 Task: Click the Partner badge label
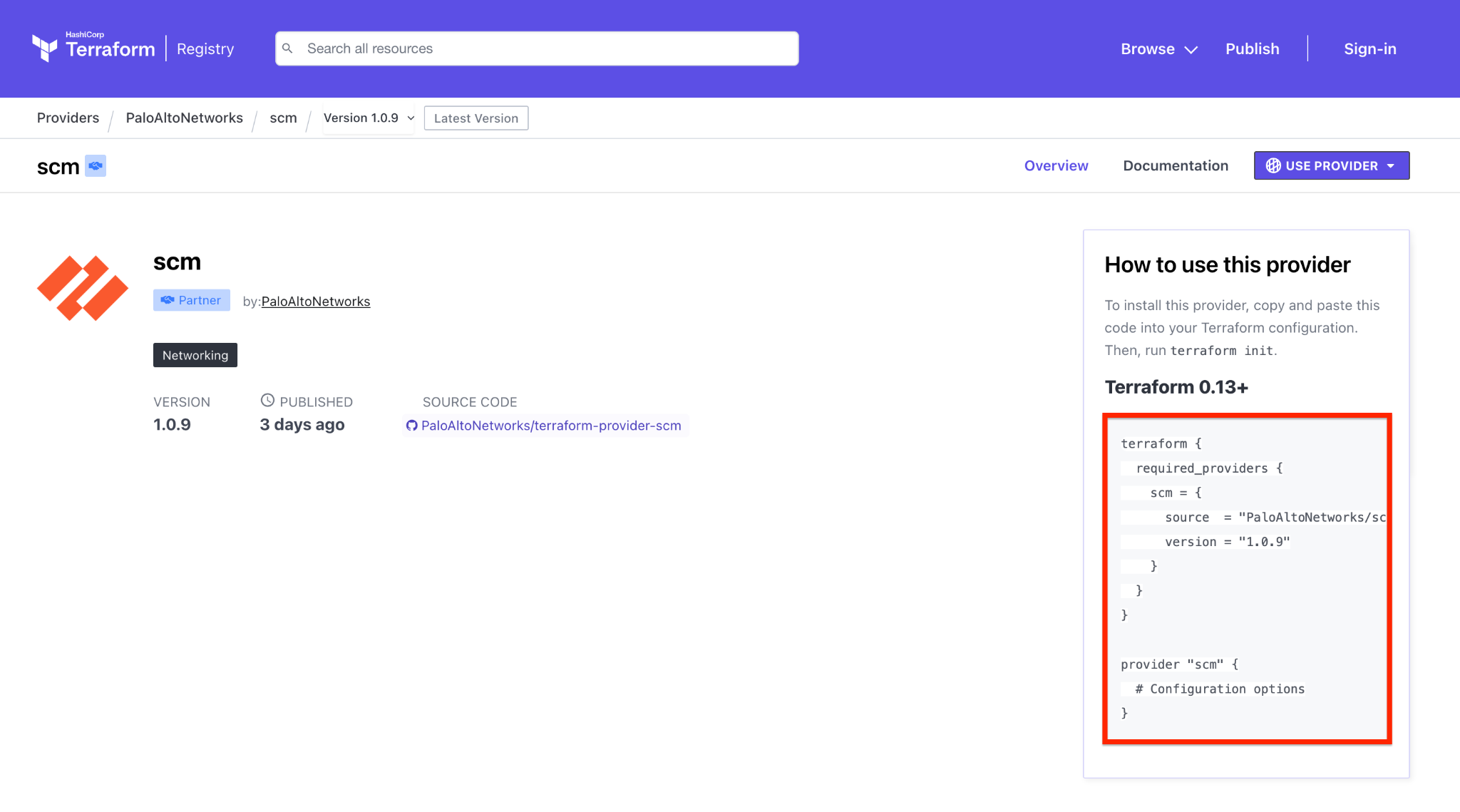click(x=192, y=300)
